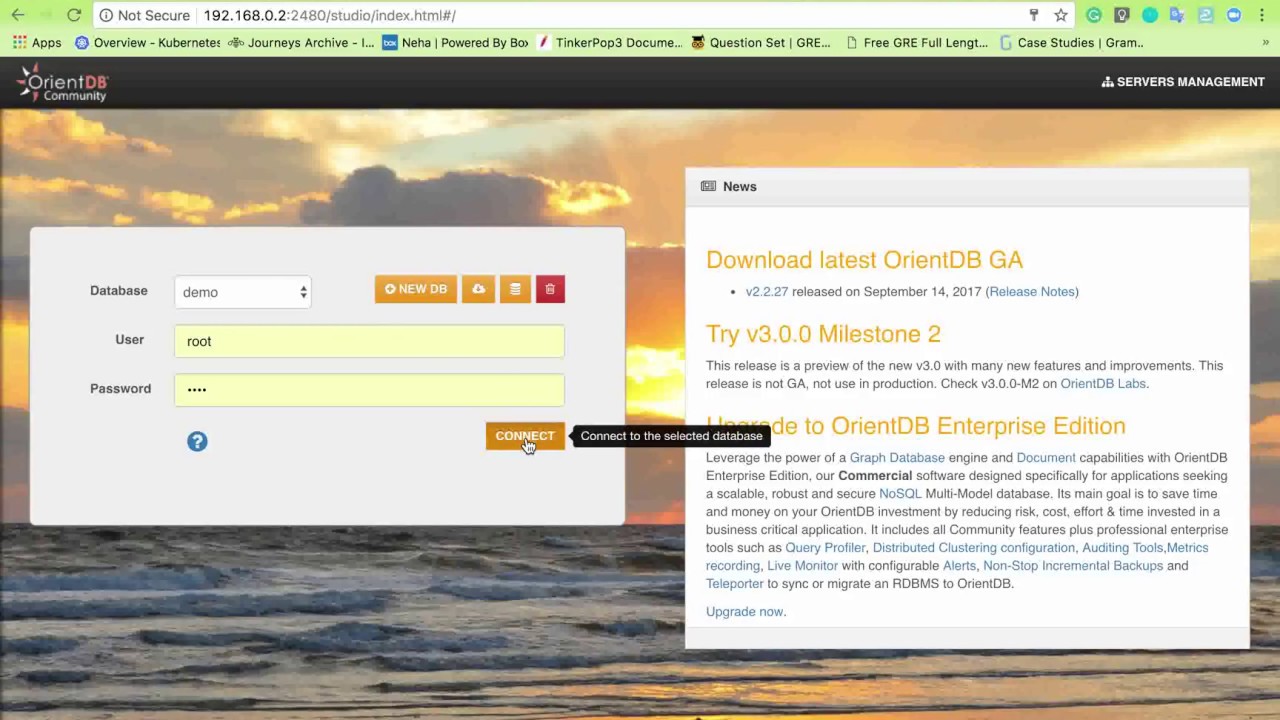Open the Apps bookmarks shortcut
Screen dimensions: 1280x720
point(37,43)
